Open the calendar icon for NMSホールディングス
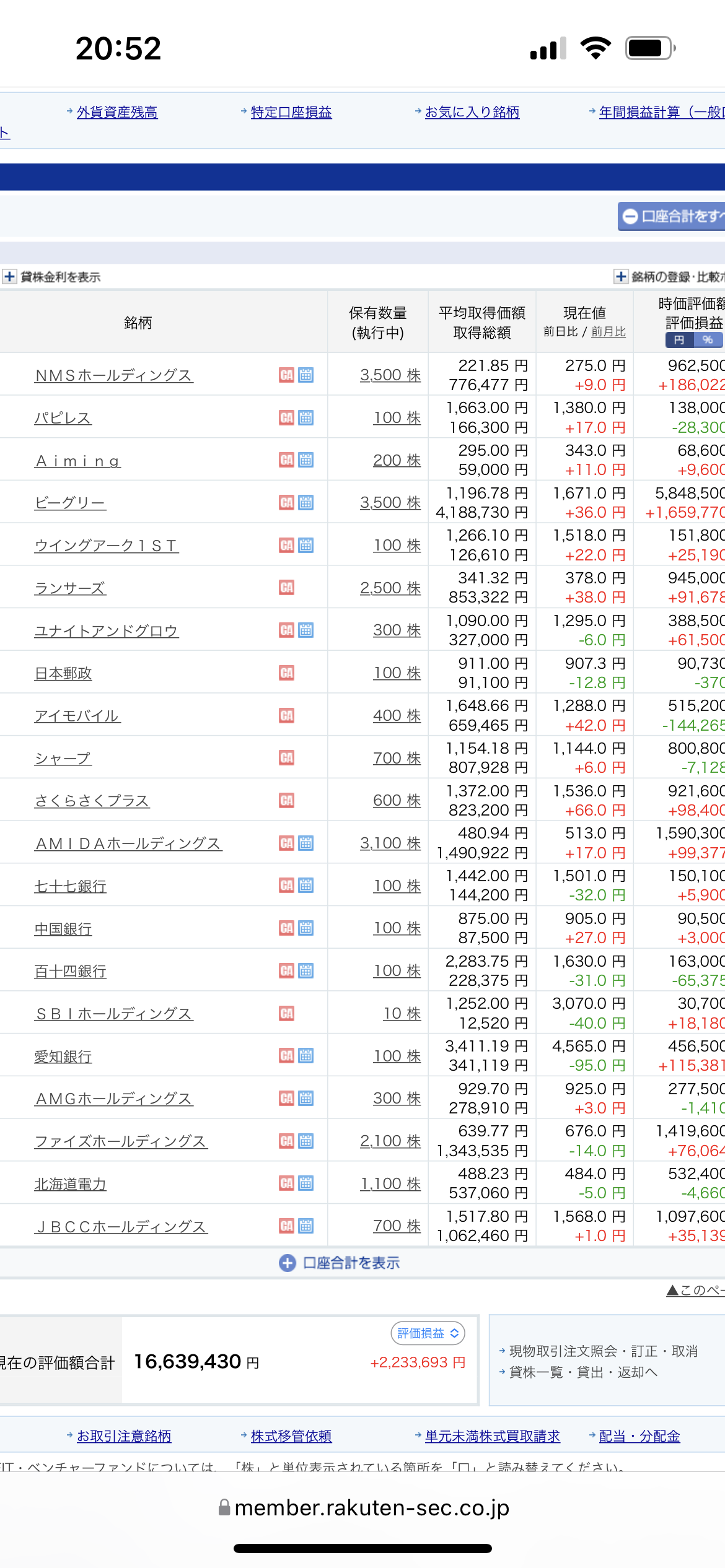Viewport: 725px width, 1568px height. point(305,375)
